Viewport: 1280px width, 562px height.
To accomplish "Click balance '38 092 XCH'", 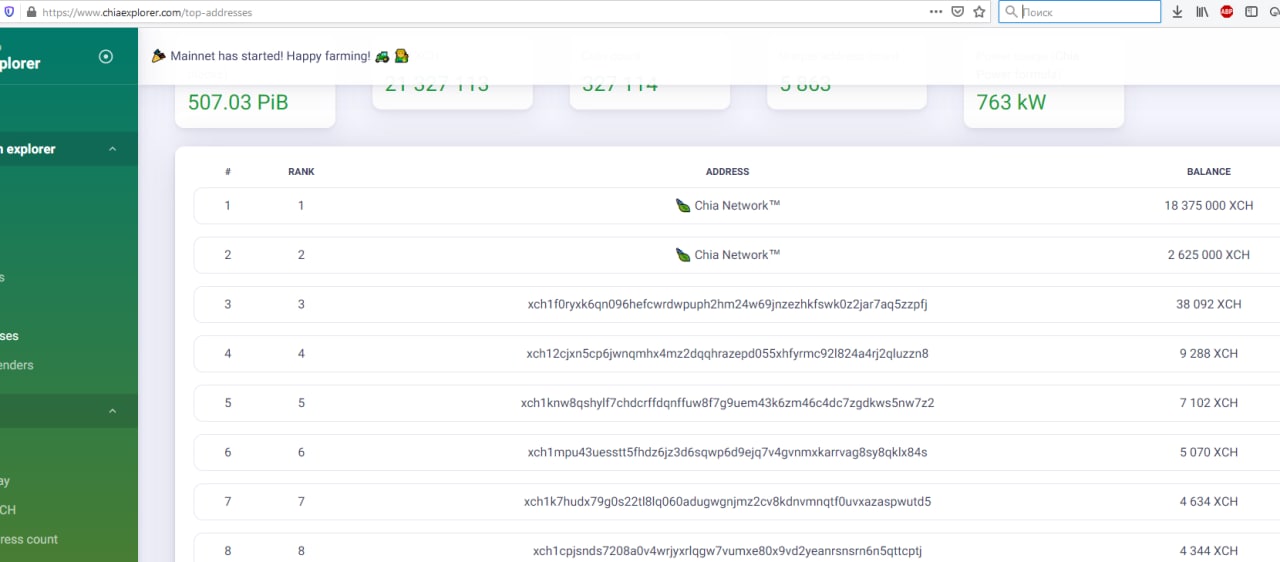I will click(1208, 304).
